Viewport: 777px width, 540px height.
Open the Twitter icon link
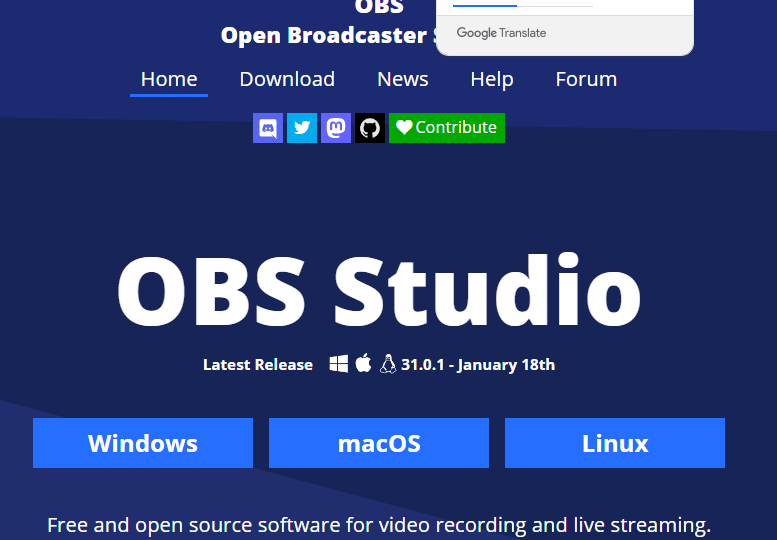pyautogui.click(x=302, y=128)
